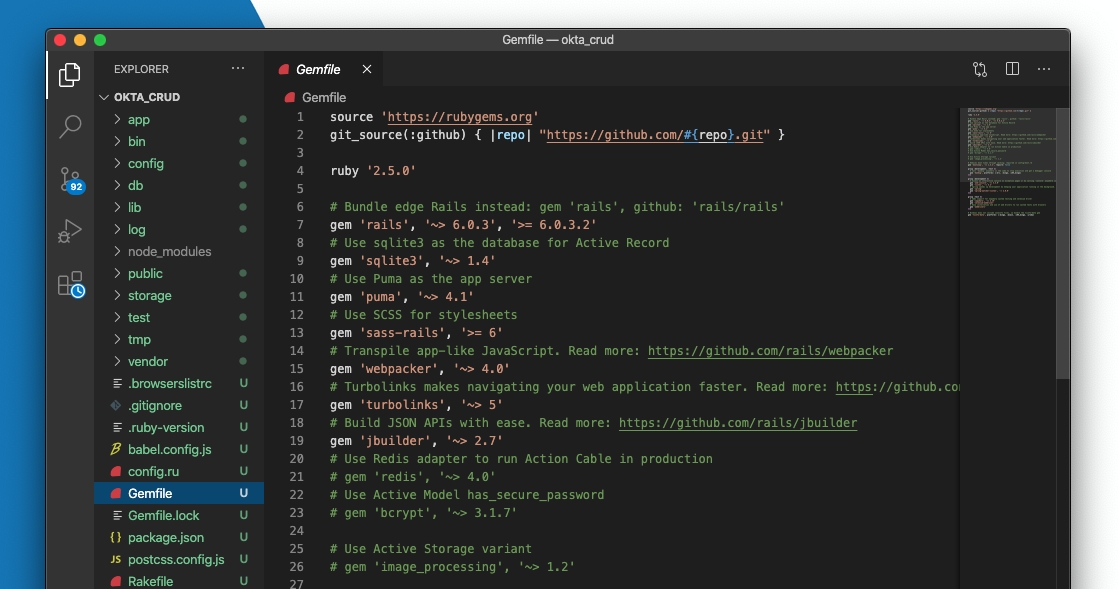Open Gemfile.lock in the file tree
This screenshot has height=589, width=1118.
(x=163, y=515)
